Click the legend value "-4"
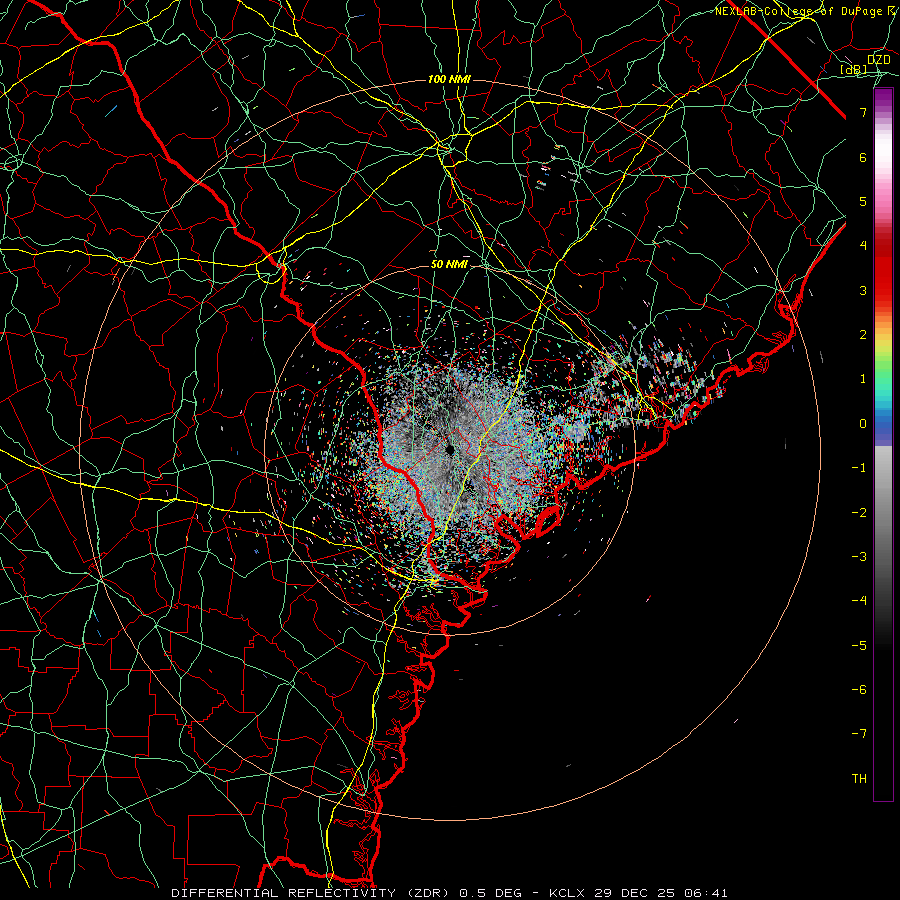Screen dimensions: 900x900 tap(859, 601)
